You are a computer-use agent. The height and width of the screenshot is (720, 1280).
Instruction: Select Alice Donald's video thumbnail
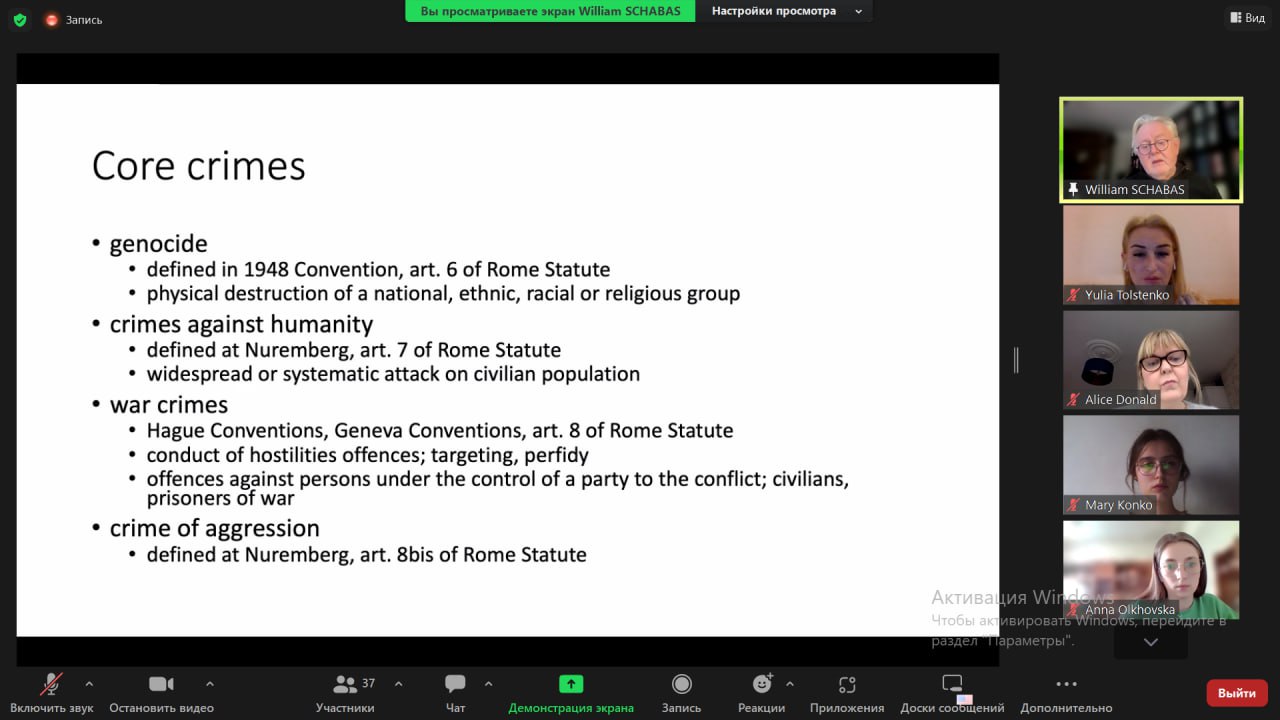[x=1150, y=359]
